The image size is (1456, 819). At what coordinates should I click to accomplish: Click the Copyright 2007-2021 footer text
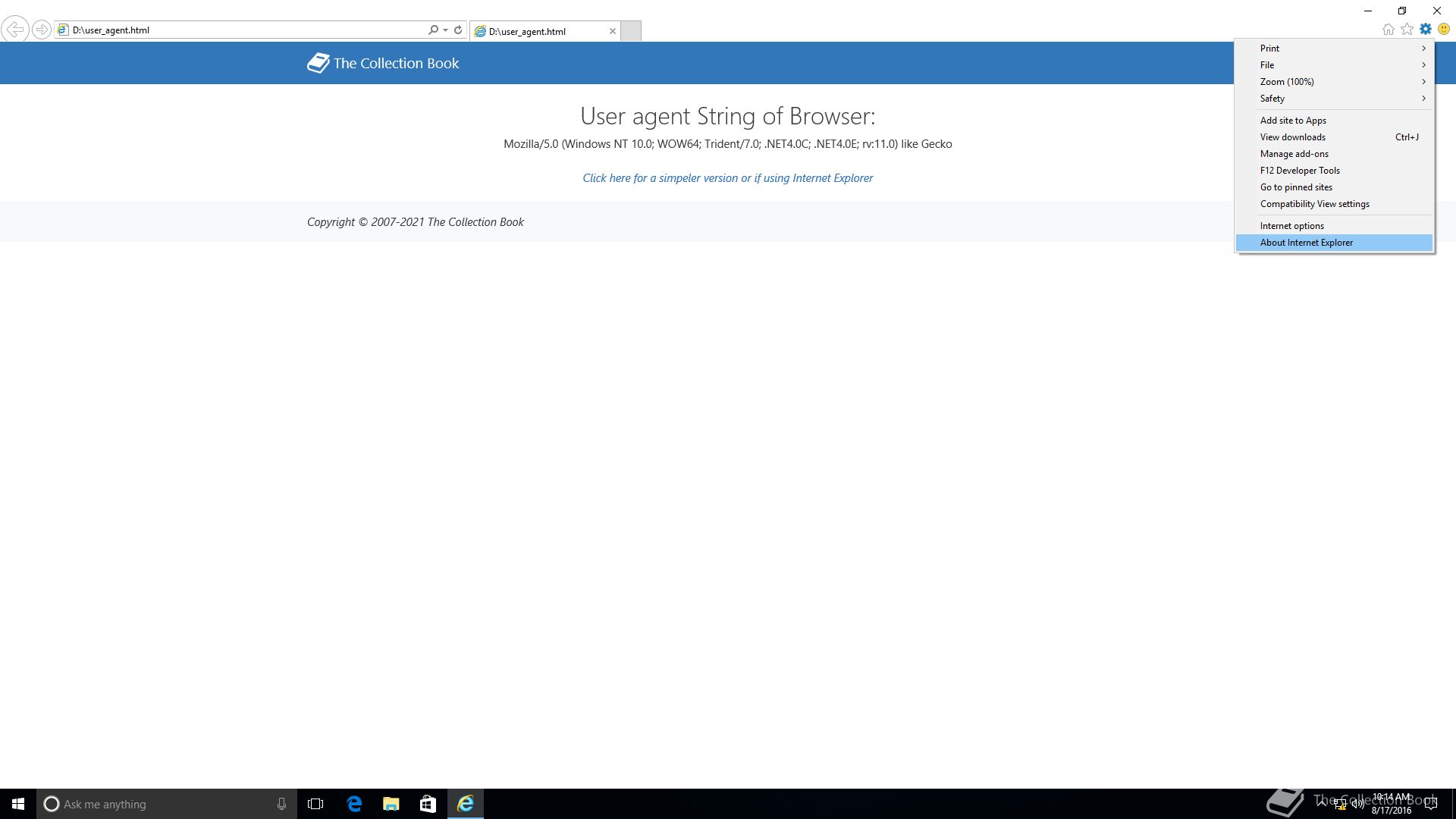pos(416,222)
